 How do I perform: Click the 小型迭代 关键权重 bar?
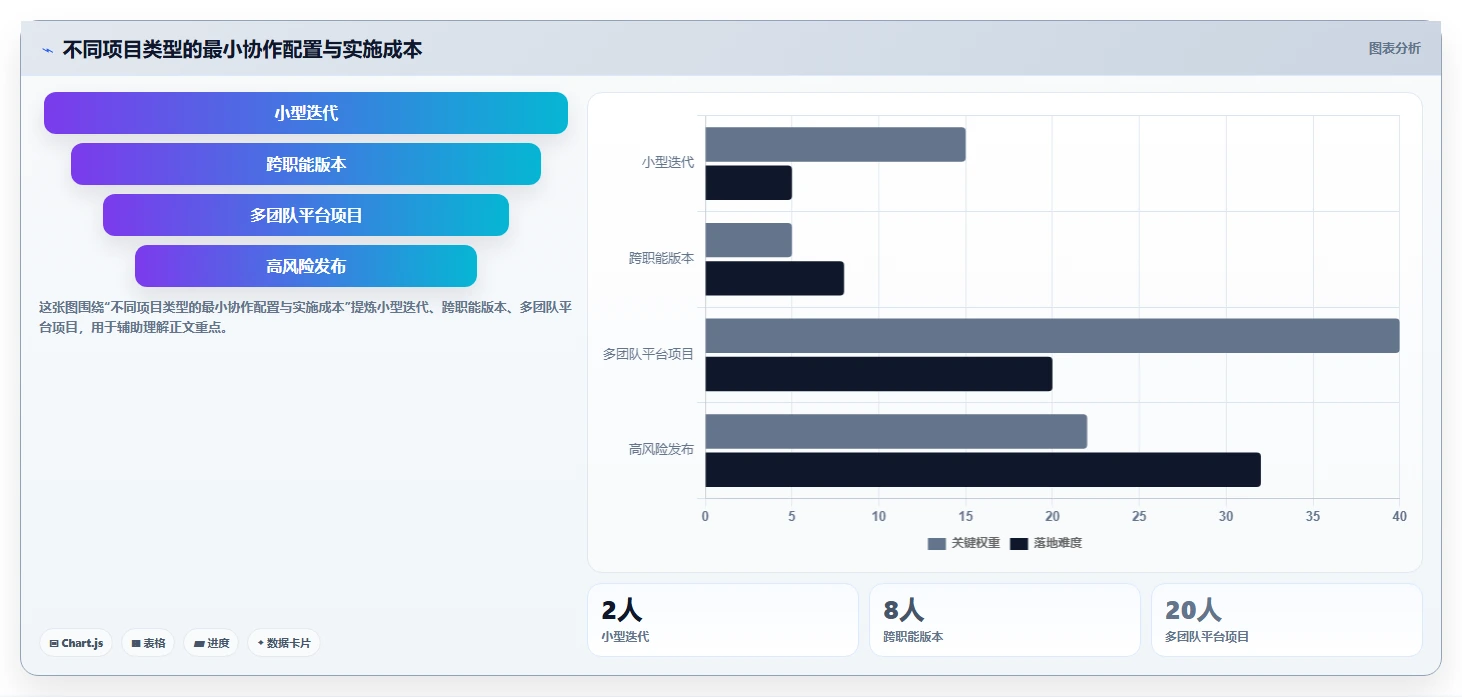coord(835,144)
